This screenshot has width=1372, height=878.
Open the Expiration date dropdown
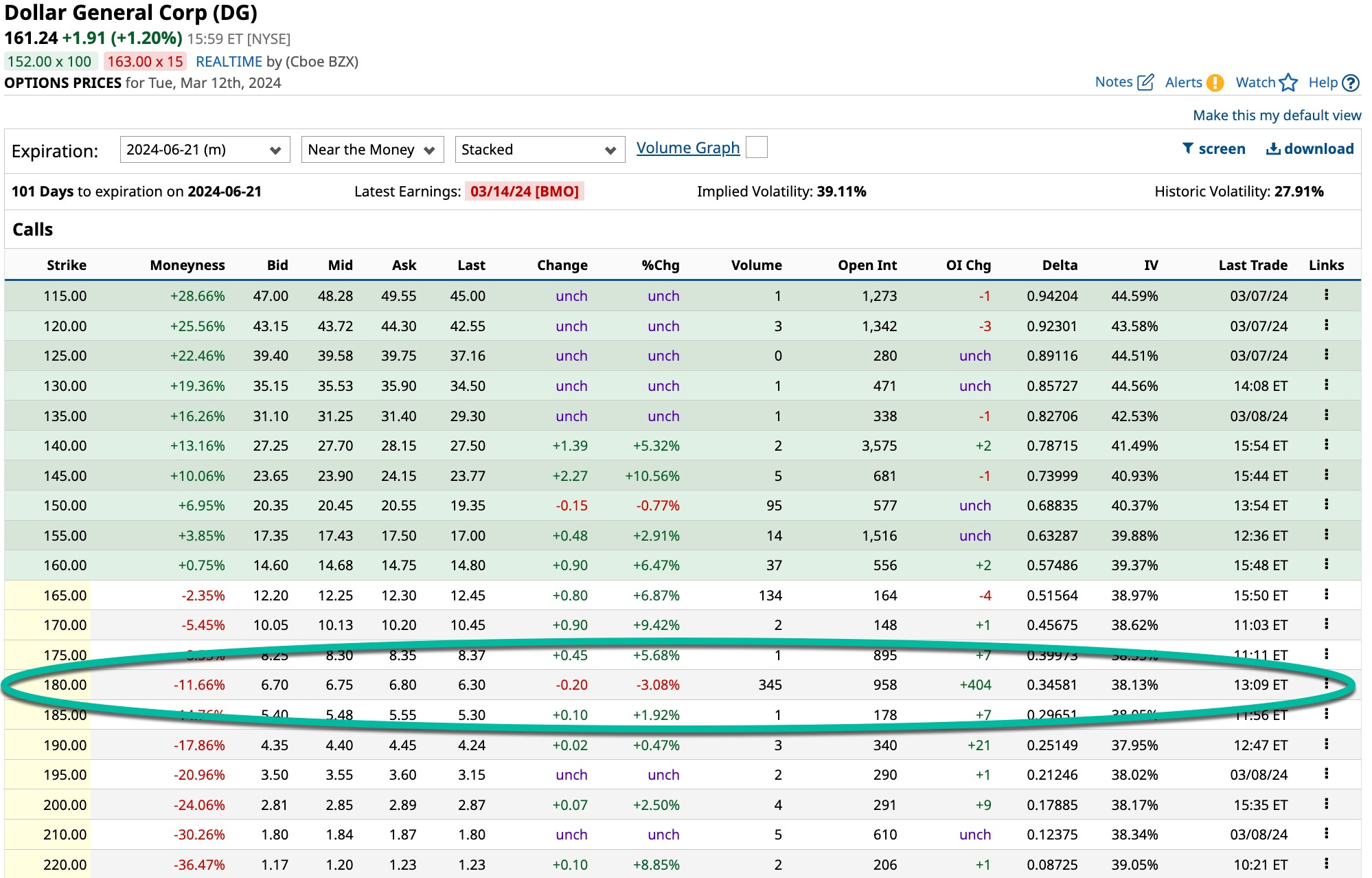click(205, 149)
